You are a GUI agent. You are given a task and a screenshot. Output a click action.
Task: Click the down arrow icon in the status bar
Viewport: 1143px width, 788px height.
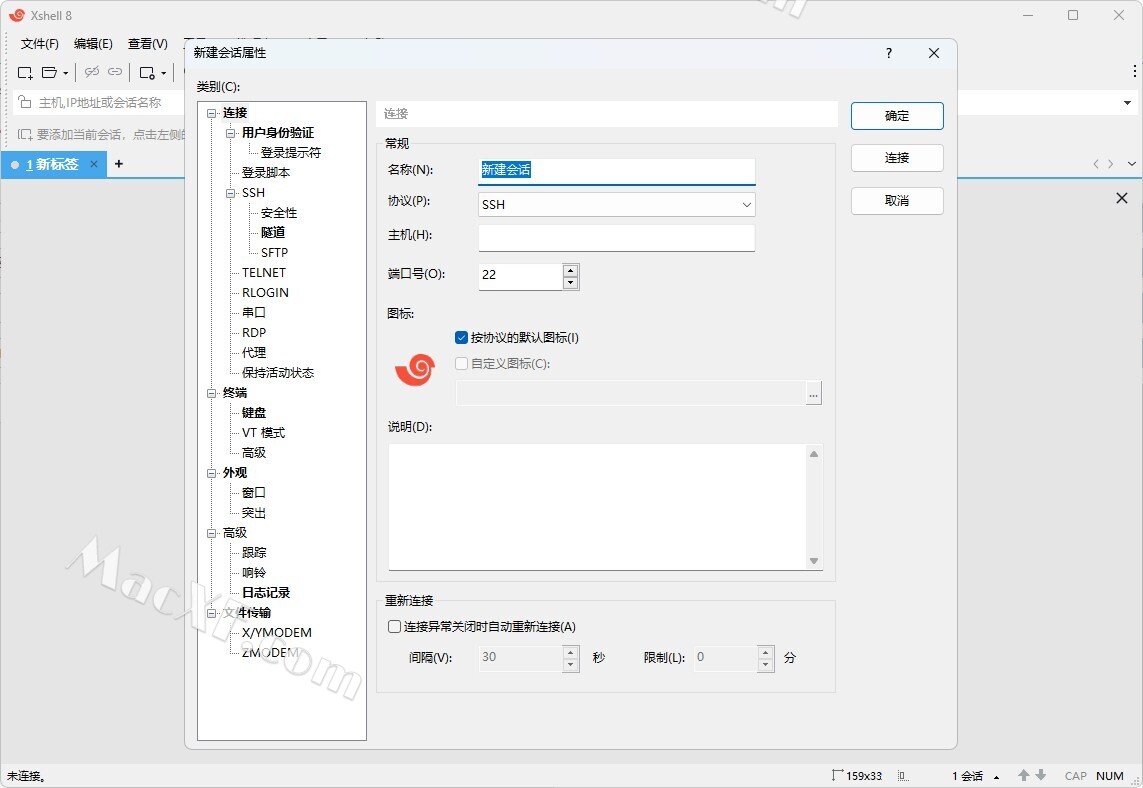(x=1041, y=775)
